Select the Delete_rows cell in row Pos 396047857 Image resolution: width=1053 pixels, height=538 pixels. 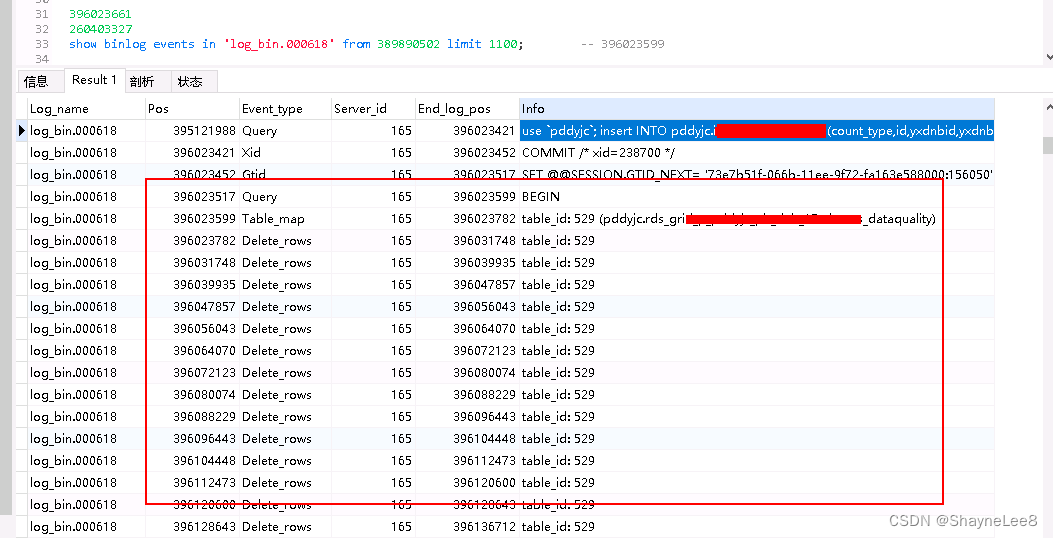coord(285,306)
